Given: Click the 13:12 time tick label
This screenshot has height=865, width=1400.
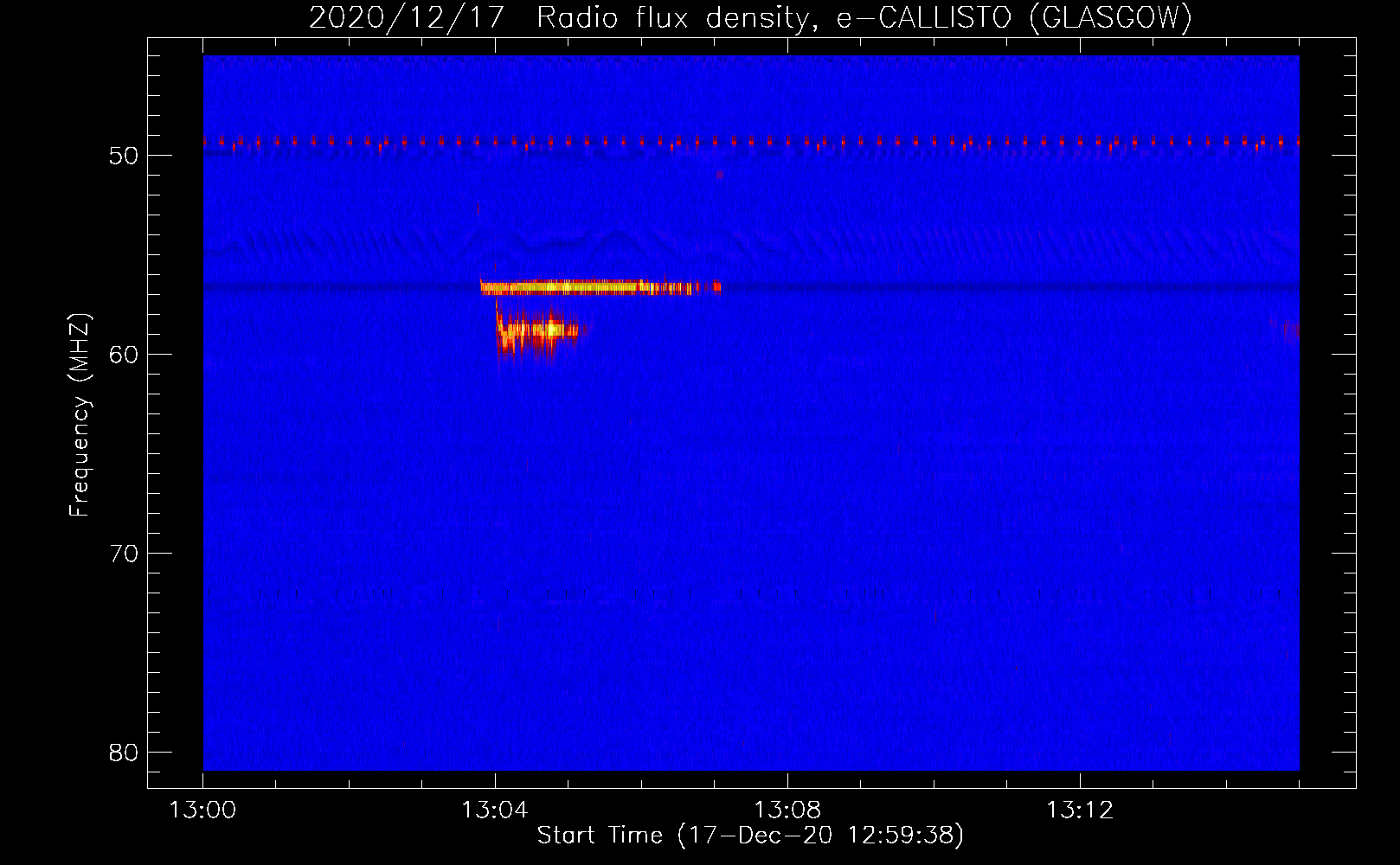Looking at the screenshot, I should pyautogui.click(x=1080, y=811).
